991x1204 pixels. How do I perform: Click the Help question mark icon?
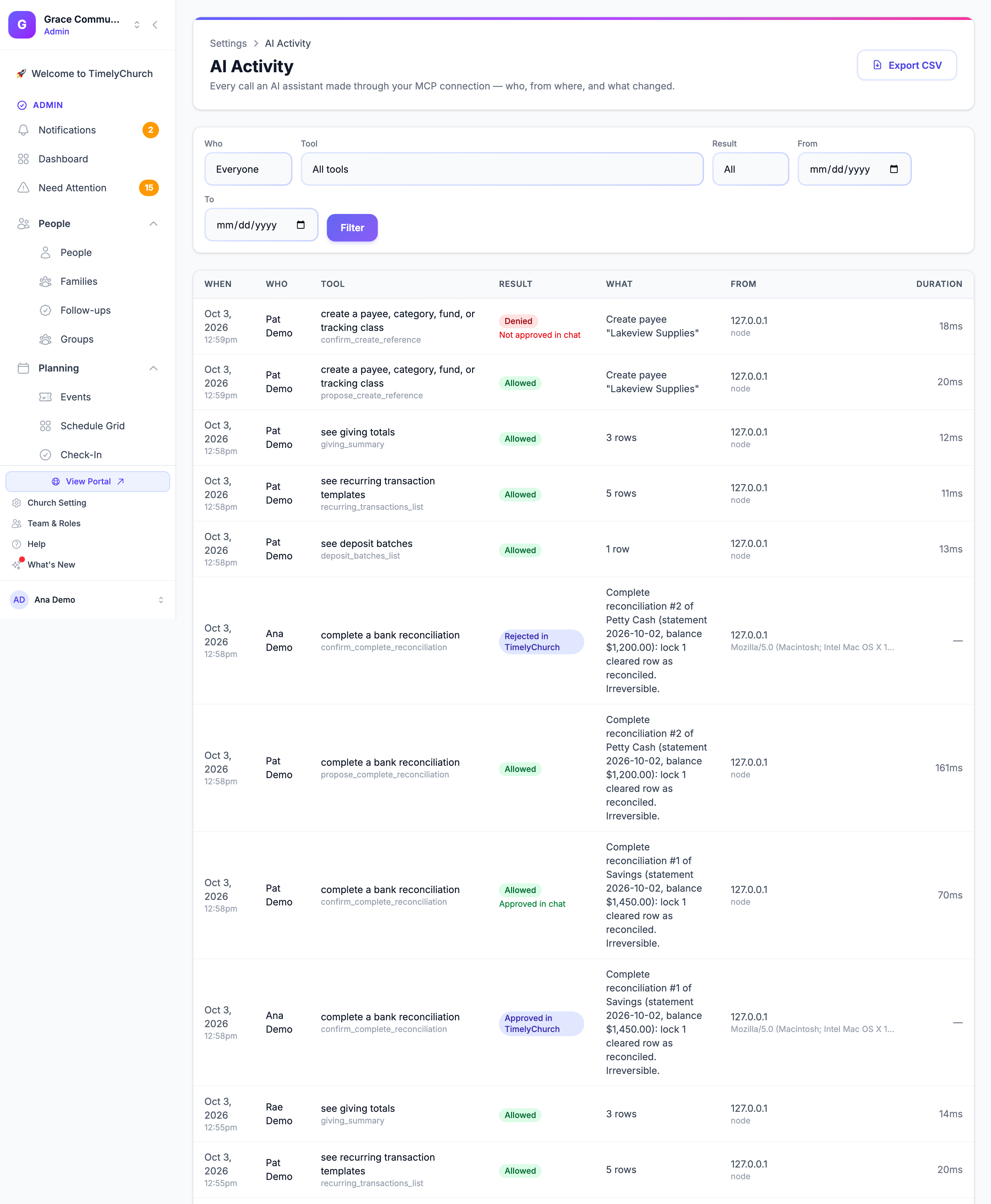tap(17, 544)
